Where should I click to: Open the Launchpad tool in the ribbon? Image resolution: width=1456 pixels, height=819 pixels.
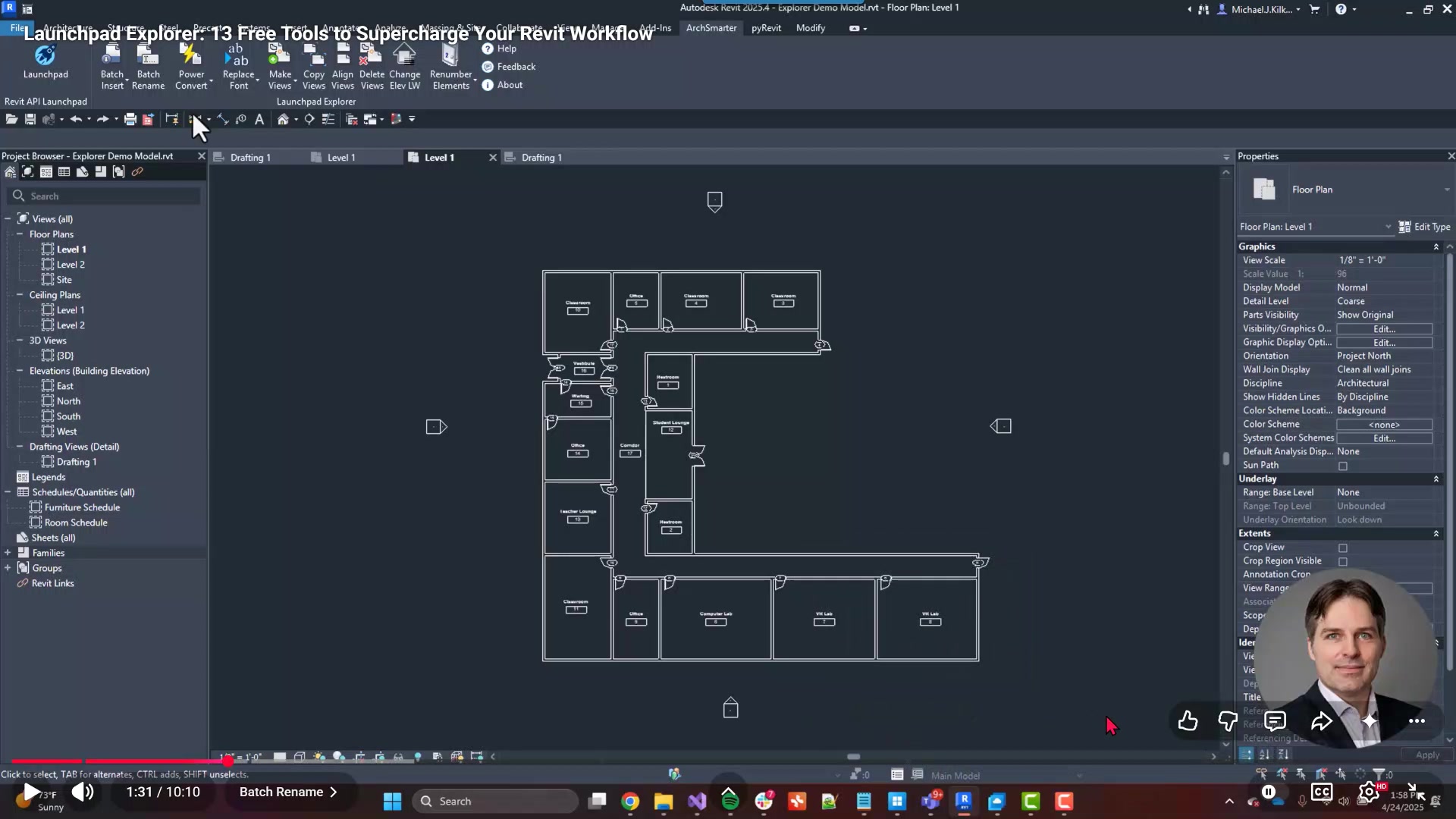[x=45, y=62]
